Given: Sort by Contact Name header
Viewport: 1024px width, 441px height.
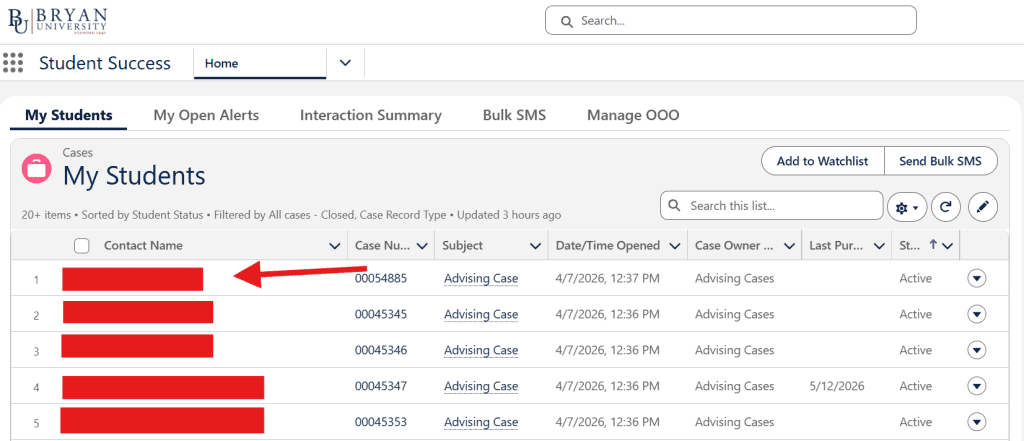Looking at the screenshot, I should [x=143, y=246].
